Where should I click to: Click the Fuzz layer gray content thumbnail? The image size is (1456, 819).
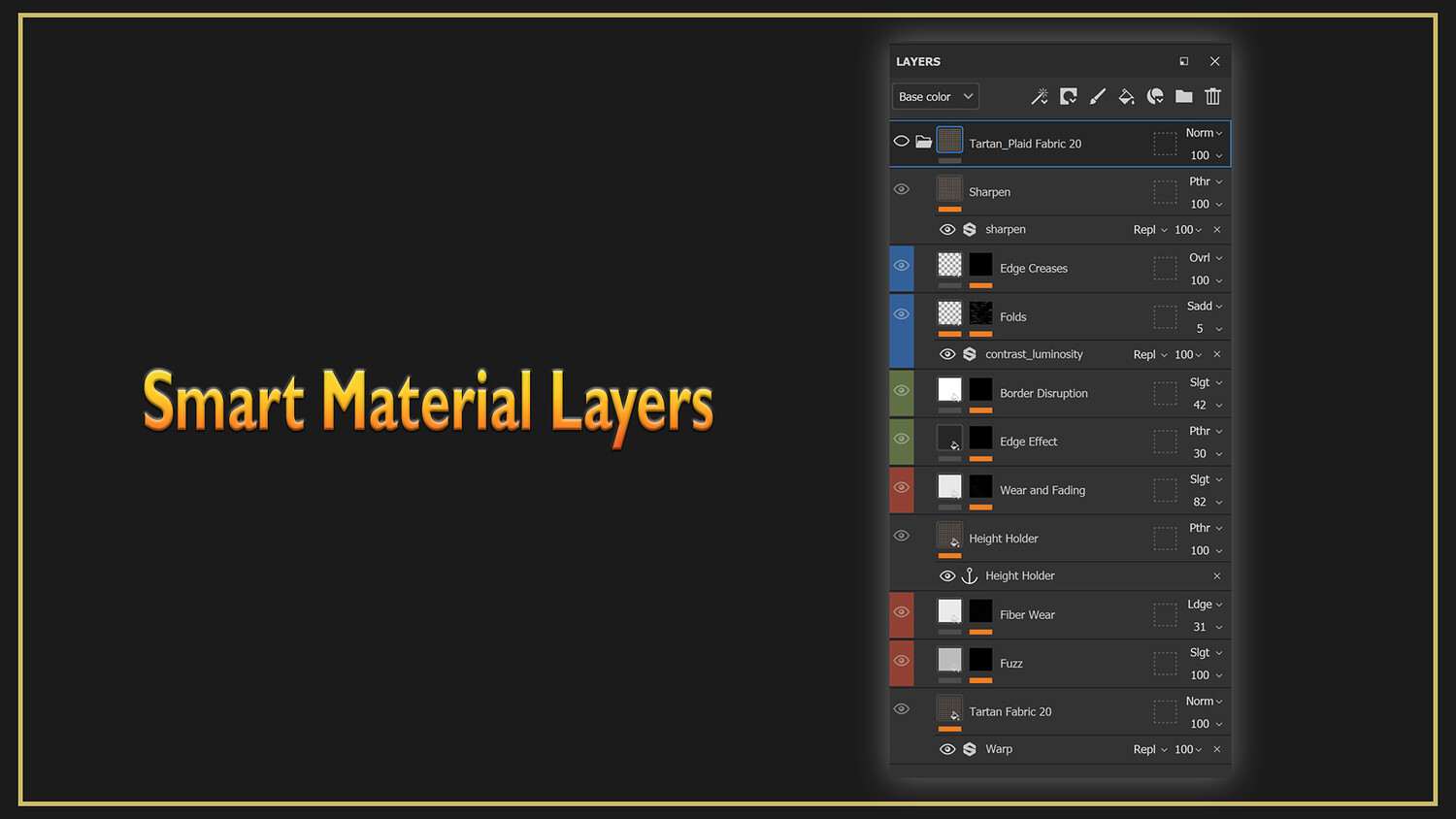pyautogui.click(x=950, y=660)
